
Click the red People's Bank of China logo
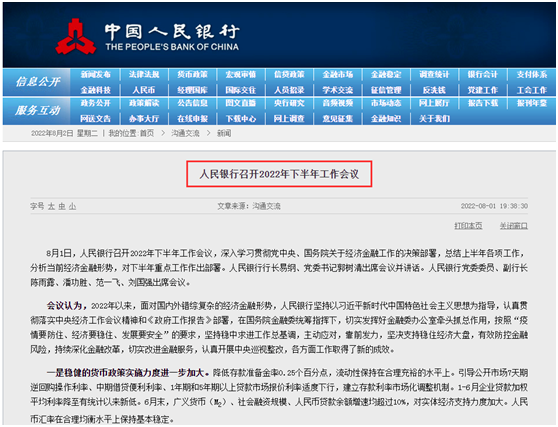(x=75, y=37)
